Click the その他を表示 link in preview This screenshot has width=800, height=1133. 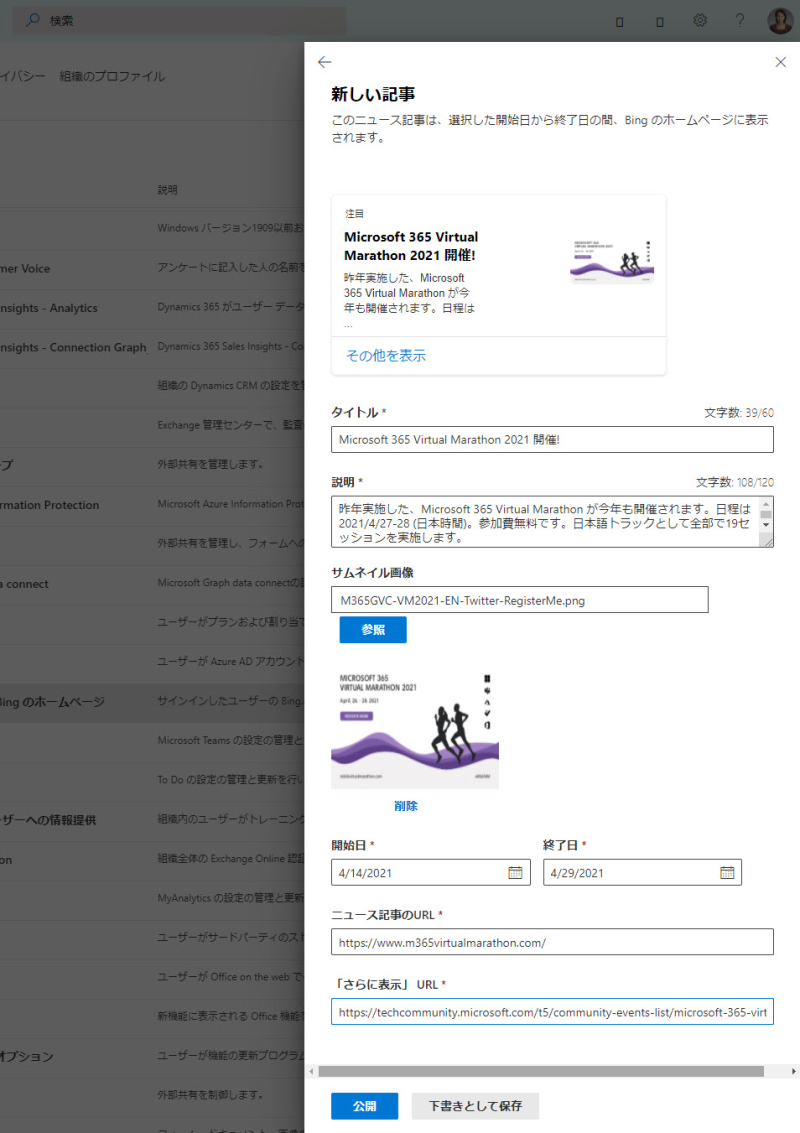click(386, 356)
